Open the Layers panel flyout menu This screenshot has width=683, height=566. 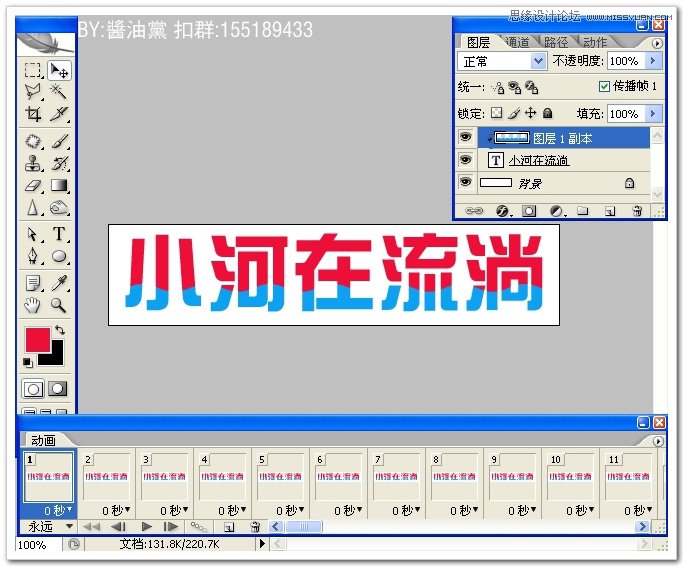pos(657,43)
